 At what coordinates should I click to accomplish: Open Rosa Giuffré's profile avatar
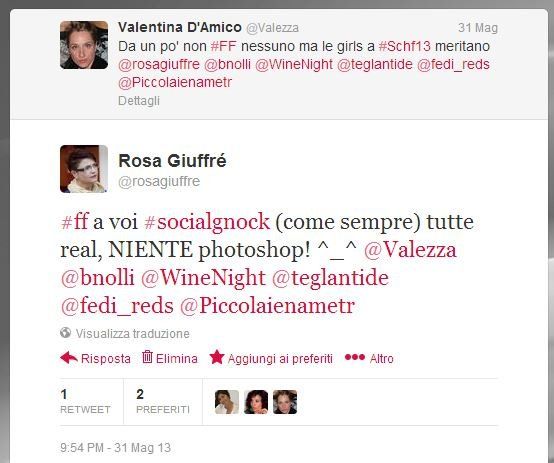coord(84,169)
